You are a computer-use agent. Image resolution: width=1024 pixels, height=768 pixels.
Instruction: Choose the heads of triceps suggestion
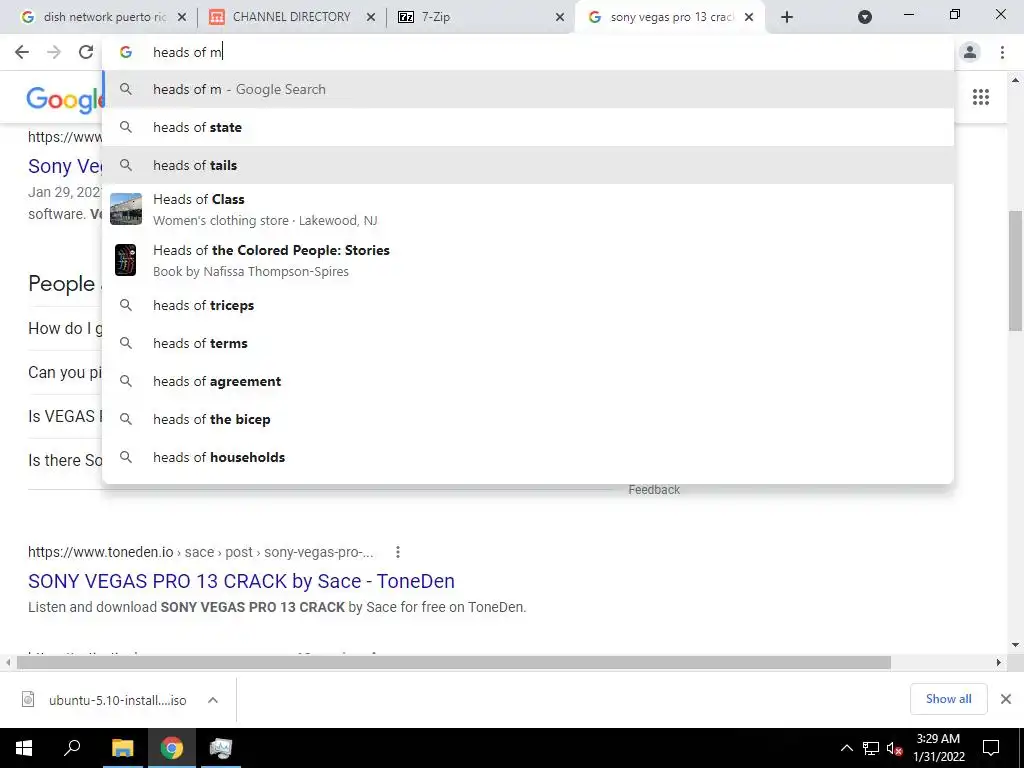(528, 305)
